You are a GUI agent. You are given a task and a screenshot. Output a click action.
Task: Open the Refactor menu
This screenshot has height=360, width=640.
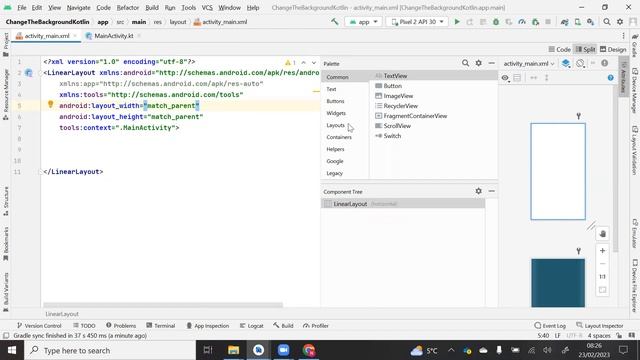coord(128,7)
